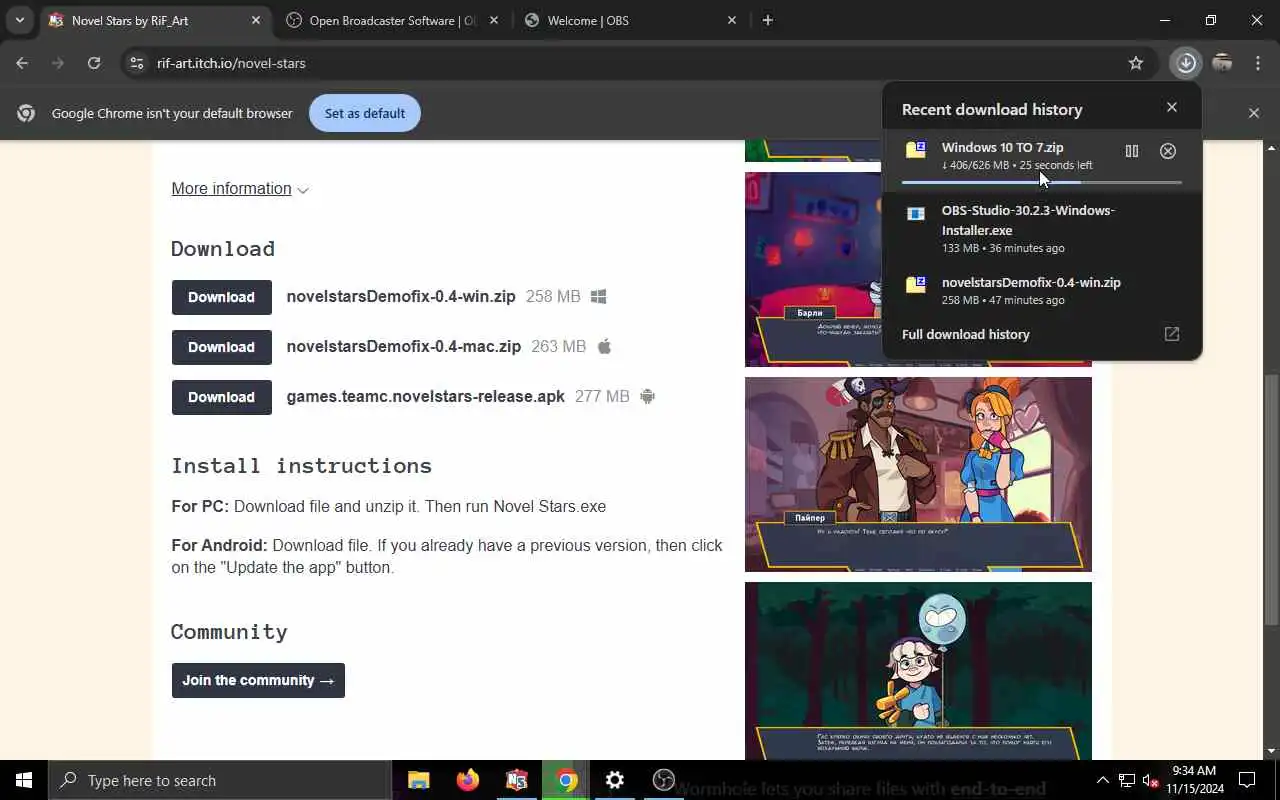
Task: Open Chrome's three-dot menu
Action: (1258, 63)
